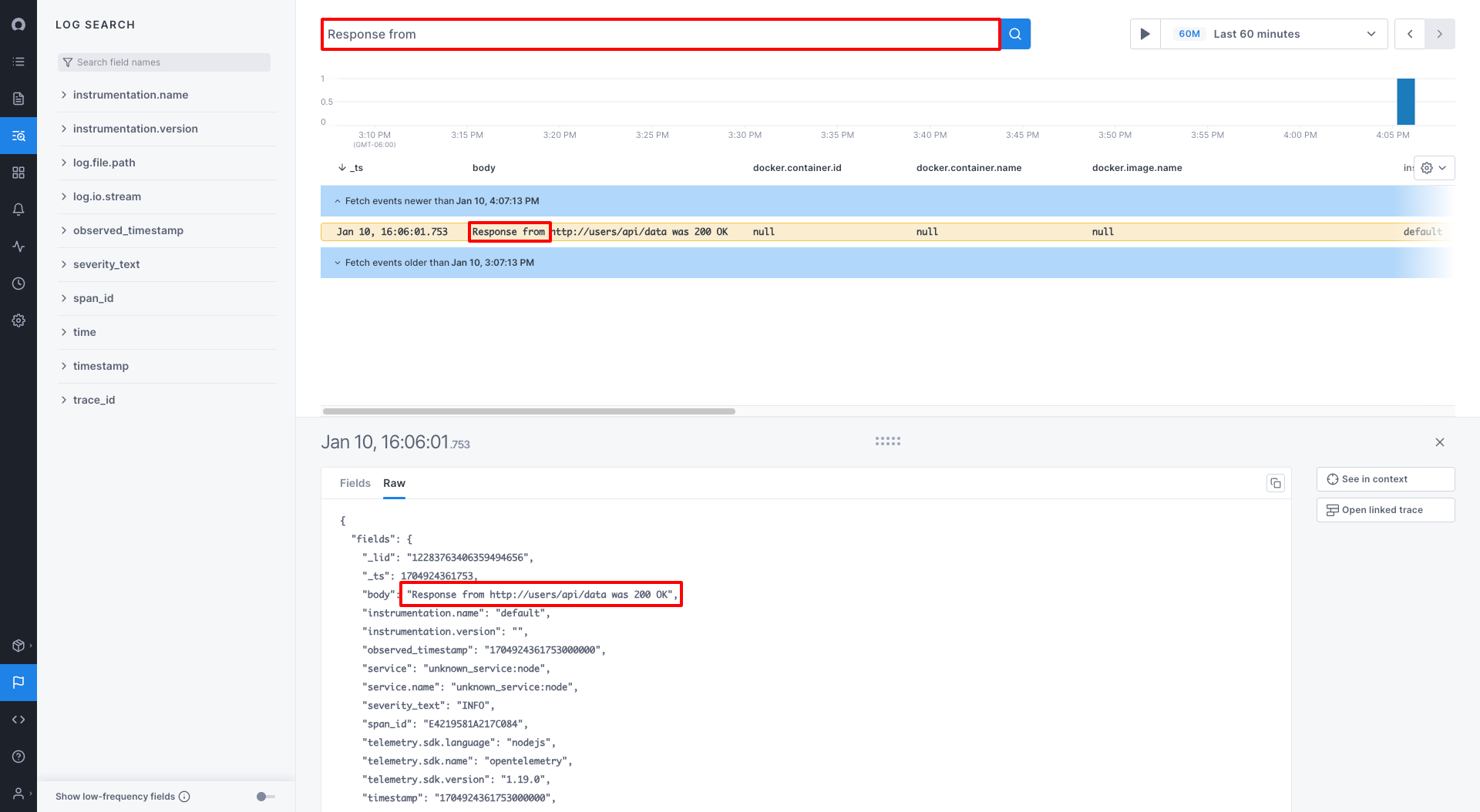The height and width of the screenshot is (812, 1480).
Task: Open the history clock icon
Action: tap(18, 283)
